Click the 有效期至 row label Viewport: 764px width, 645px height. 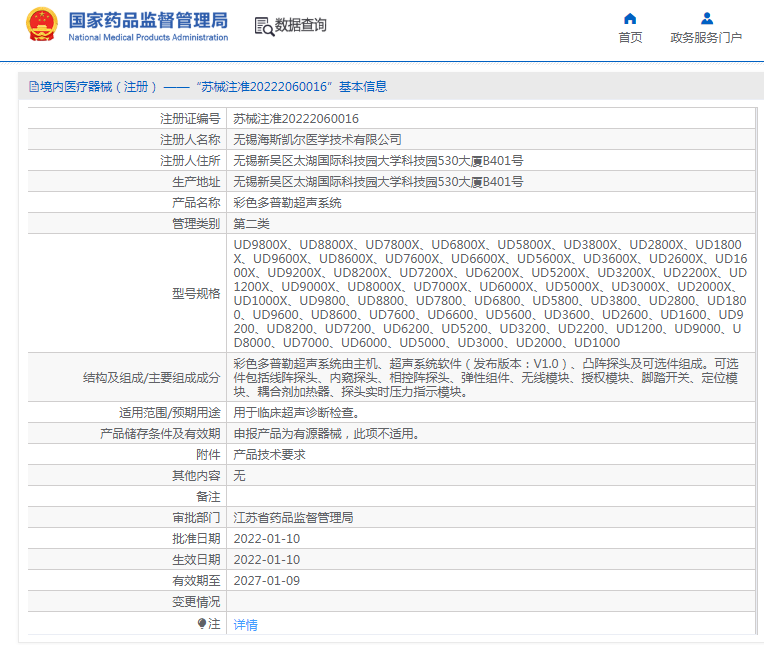[x=196, y=581]
